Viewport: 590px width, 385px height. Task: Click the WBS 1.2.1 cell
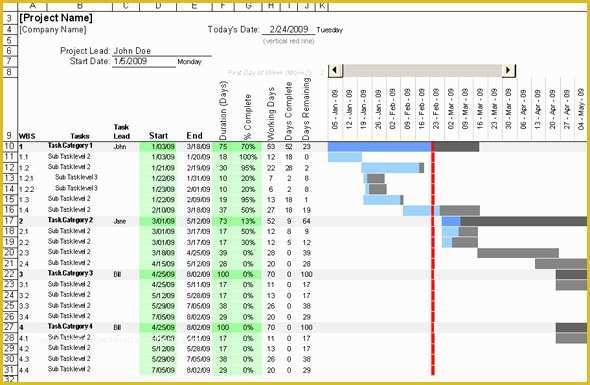point(26,179)
